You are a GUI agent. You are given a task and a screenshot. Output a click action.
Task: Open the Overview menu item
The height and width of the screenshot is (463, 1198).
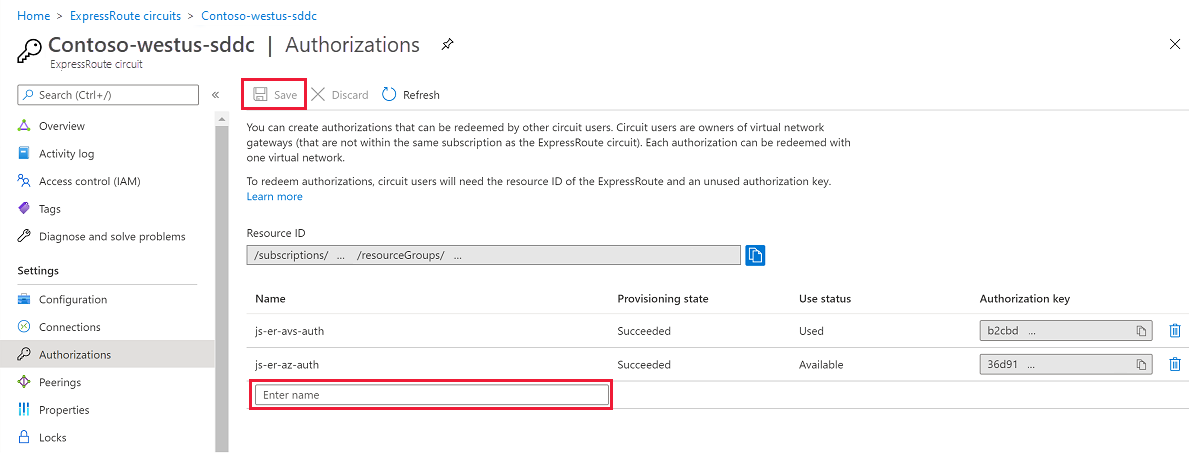coord(62,126)
